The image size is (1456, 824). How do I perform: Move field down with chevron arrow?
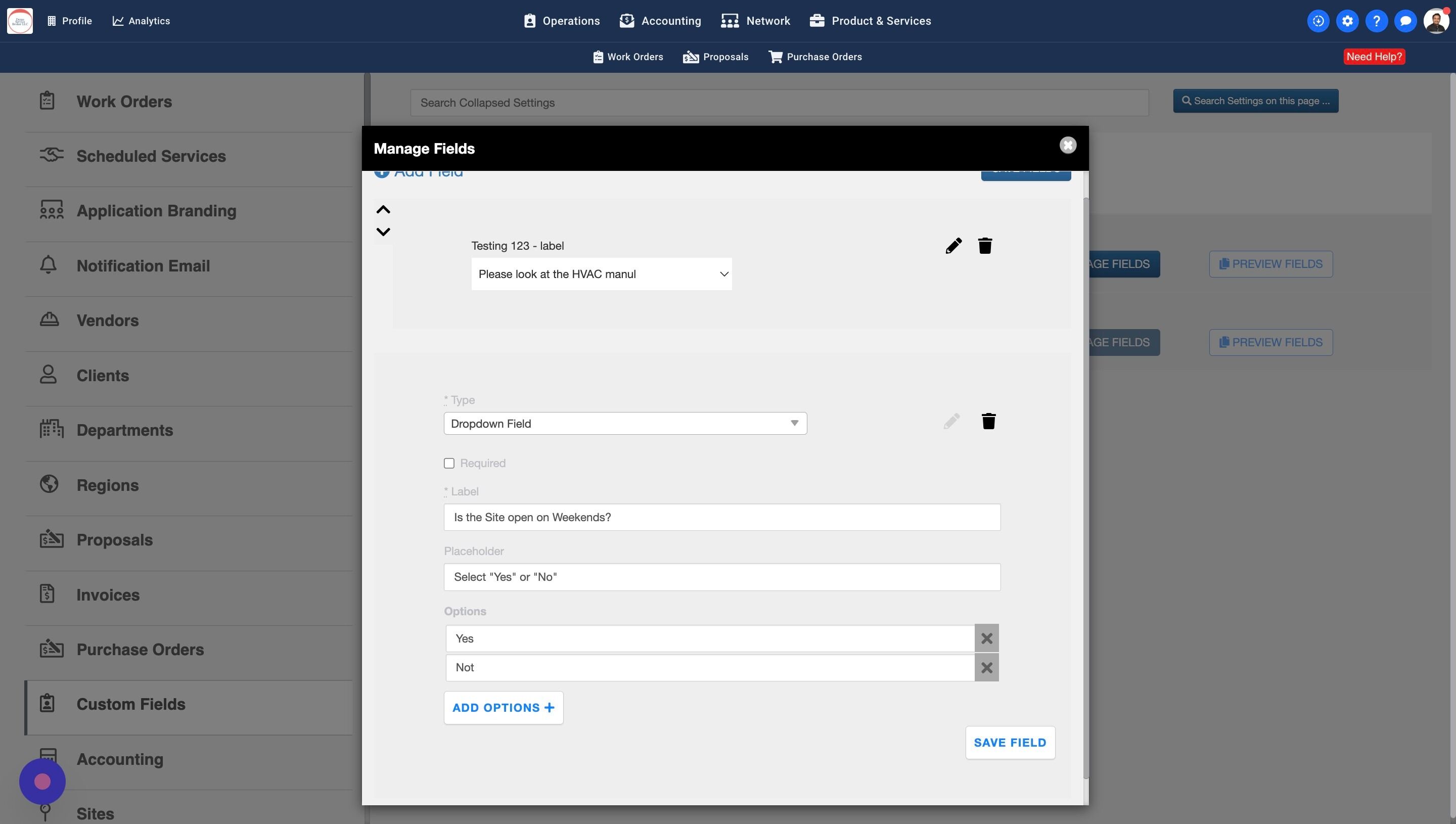pos(383,232)
